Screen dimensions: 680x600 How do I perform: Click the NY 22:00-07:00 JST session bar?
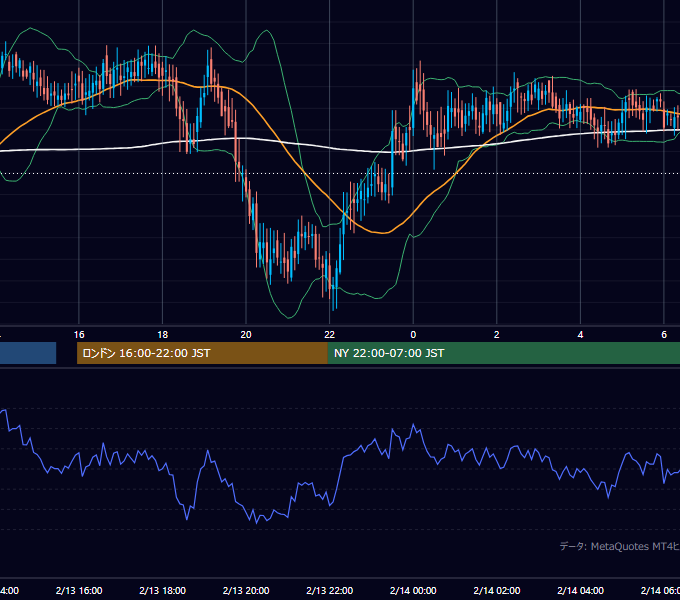tap(503, 353)
